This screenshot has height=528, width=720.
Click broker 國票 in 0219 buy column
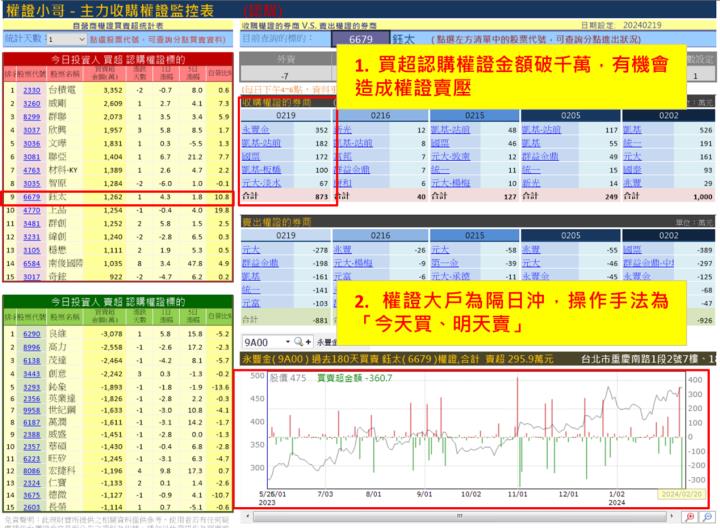pos(251,157)
